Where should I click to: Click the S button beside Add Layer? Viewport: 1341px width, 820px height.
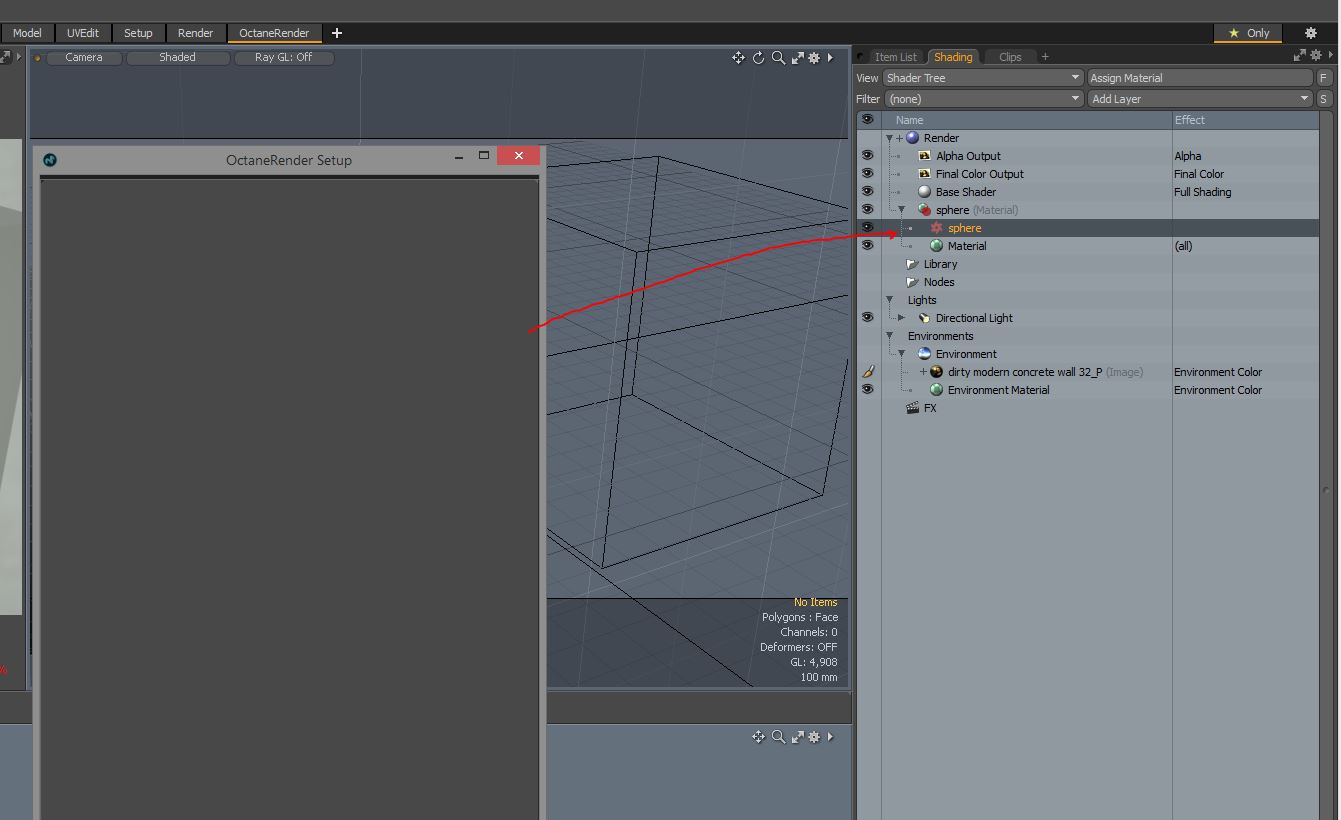[1324, 99]
